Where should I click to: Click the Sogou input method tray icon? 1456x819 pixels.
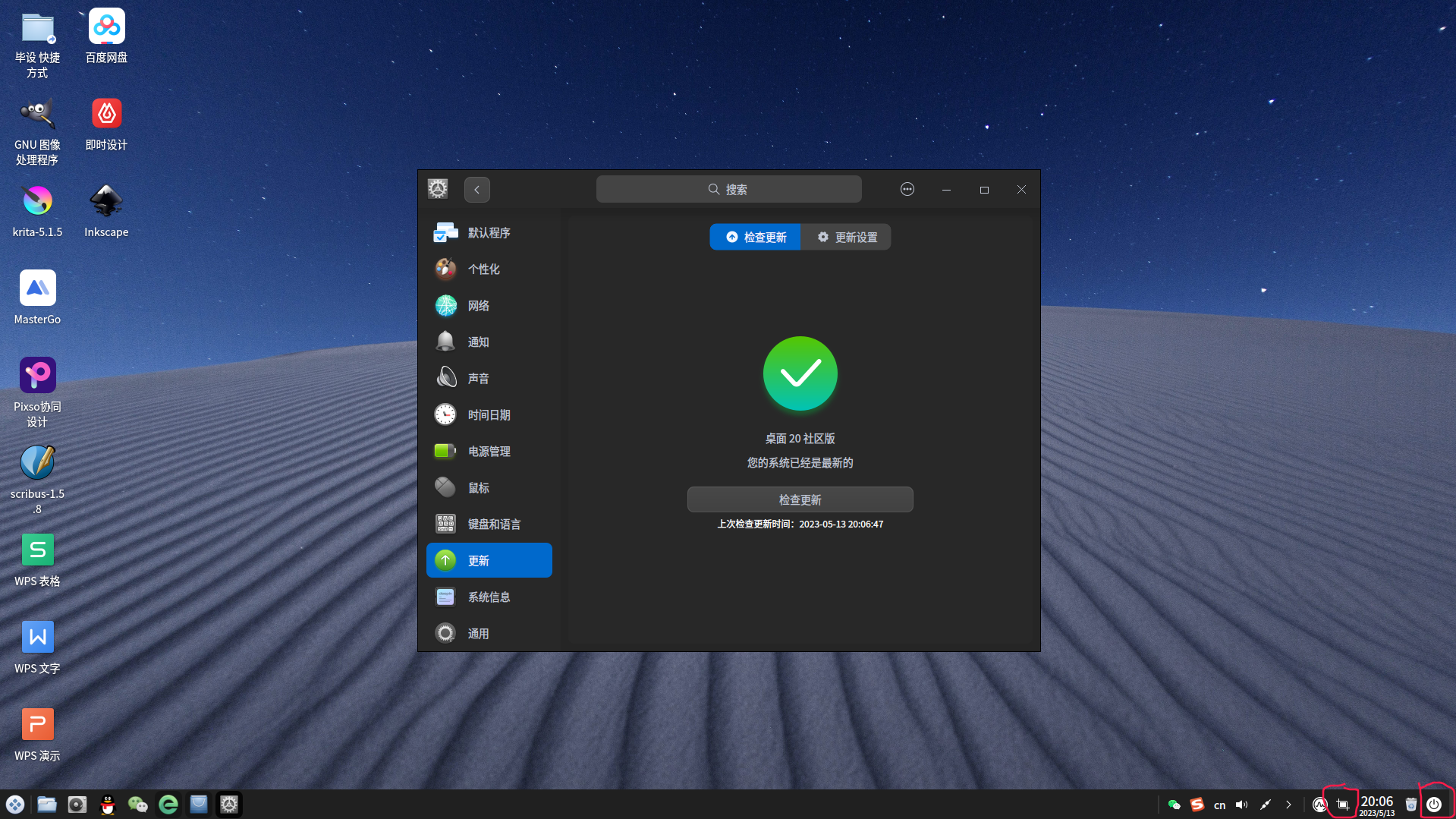tap(1197, 805)
